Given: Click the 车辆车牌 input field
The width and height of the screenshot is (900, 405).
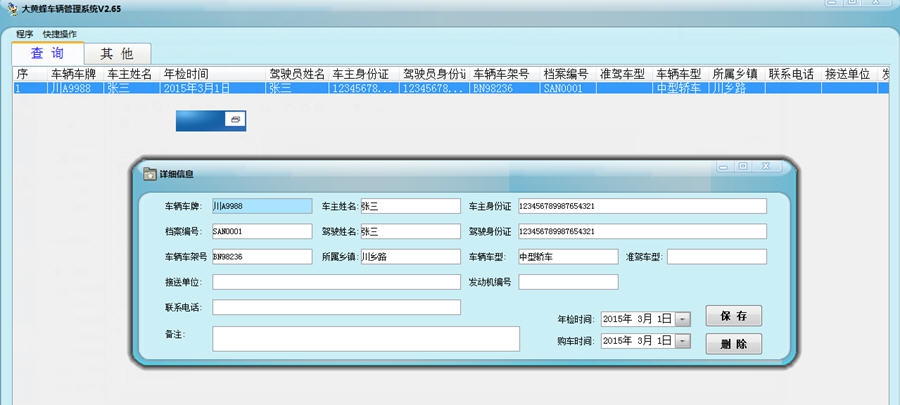Looking at the screenshot, I should (x=262, y=206).
